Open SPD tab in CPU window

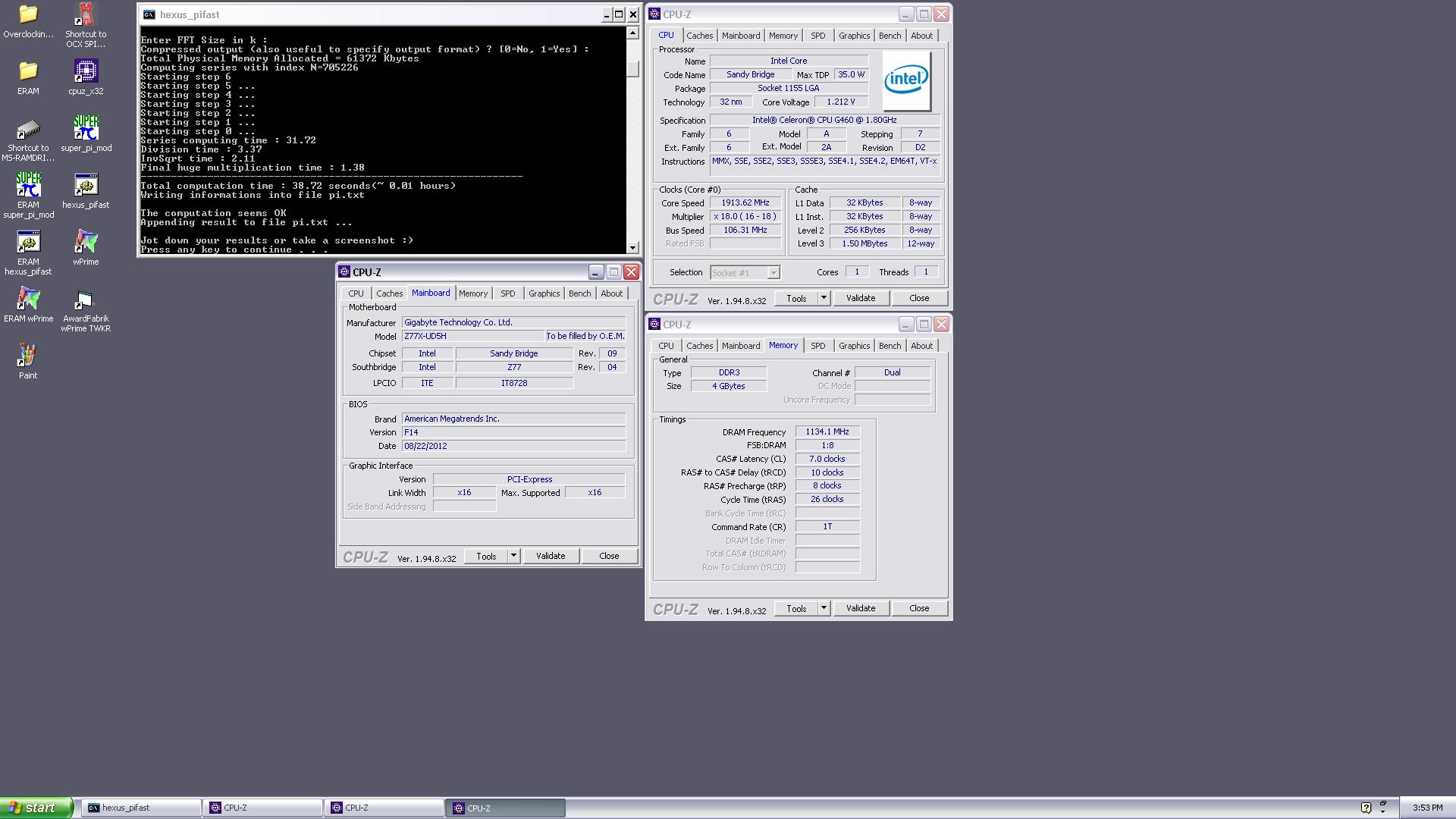pyautogui.click(x=817, y=36)
